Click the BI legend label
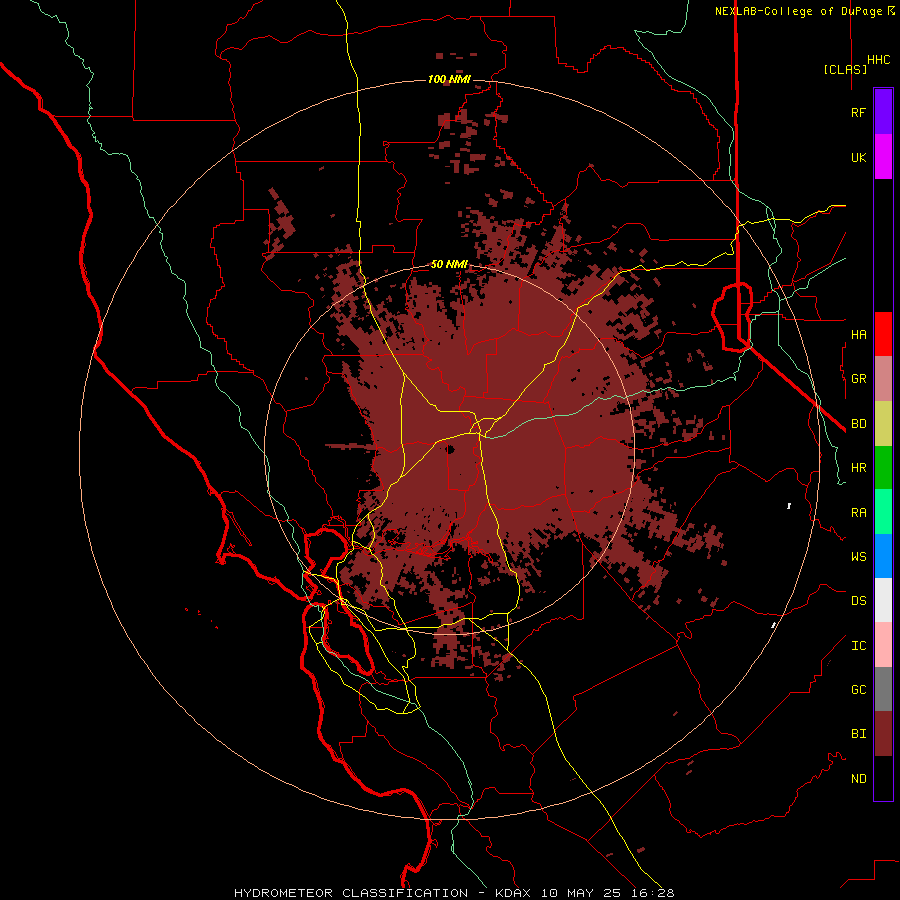The width and height of the screenshot is (900, 900). (858, 733)
